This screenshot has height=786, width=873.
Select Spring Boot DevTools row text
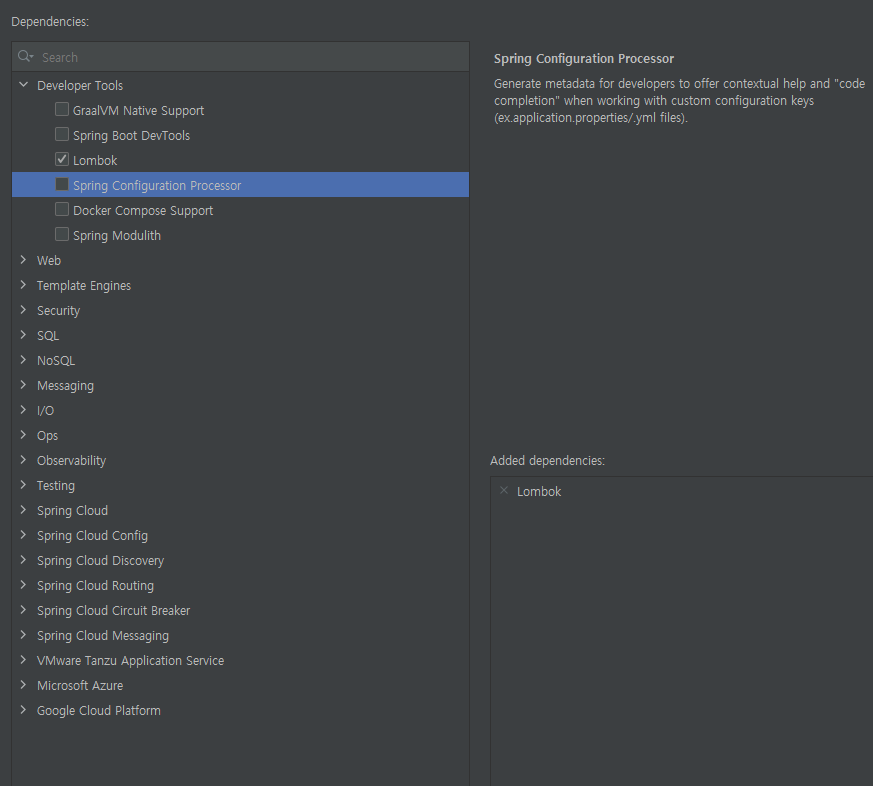coord(131,136)
